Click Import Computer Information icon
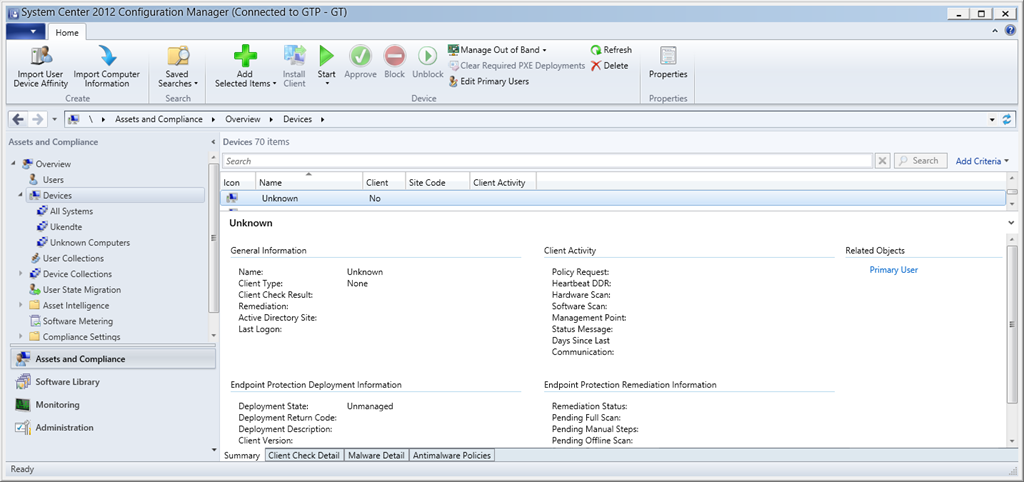 pos(107,56)
